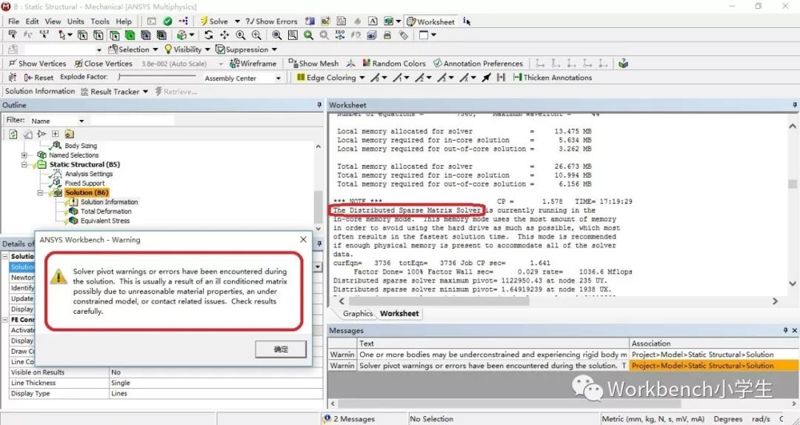Click the Print icon in toolbar

387,35
